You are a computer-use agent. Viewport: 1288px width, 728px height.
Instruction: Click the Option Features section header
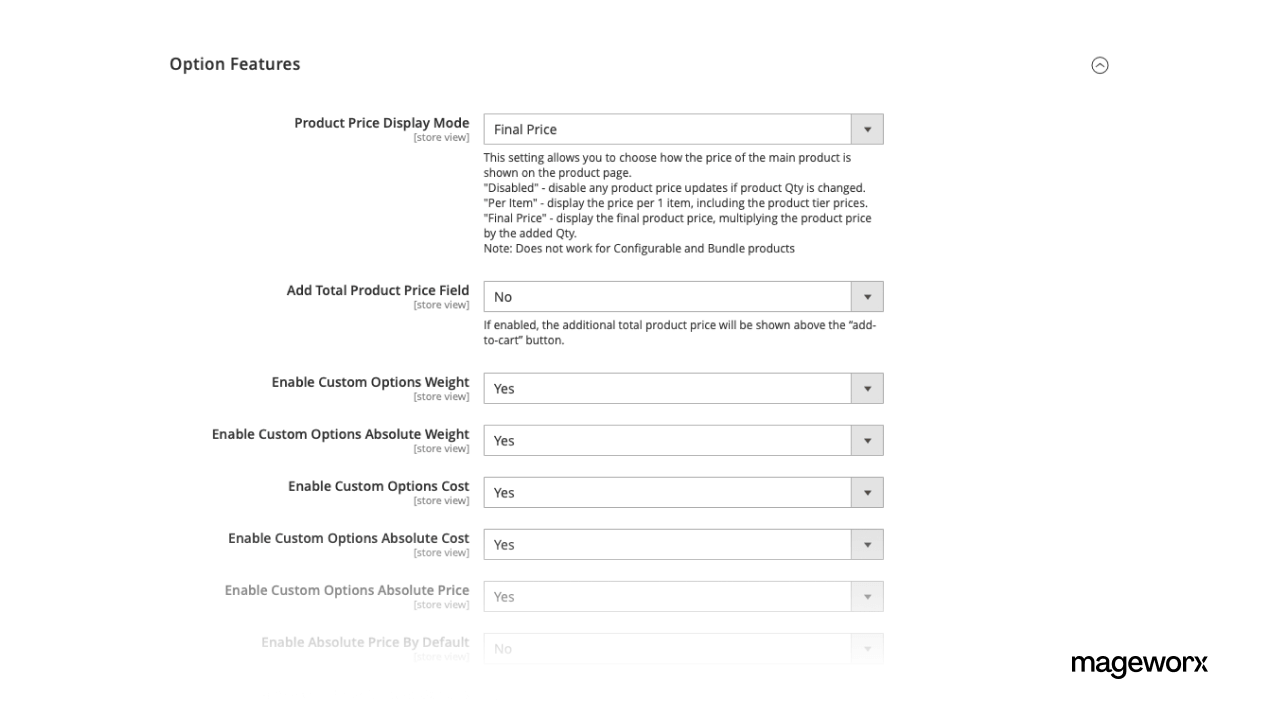pyautogui.click(x=234, y=63)
